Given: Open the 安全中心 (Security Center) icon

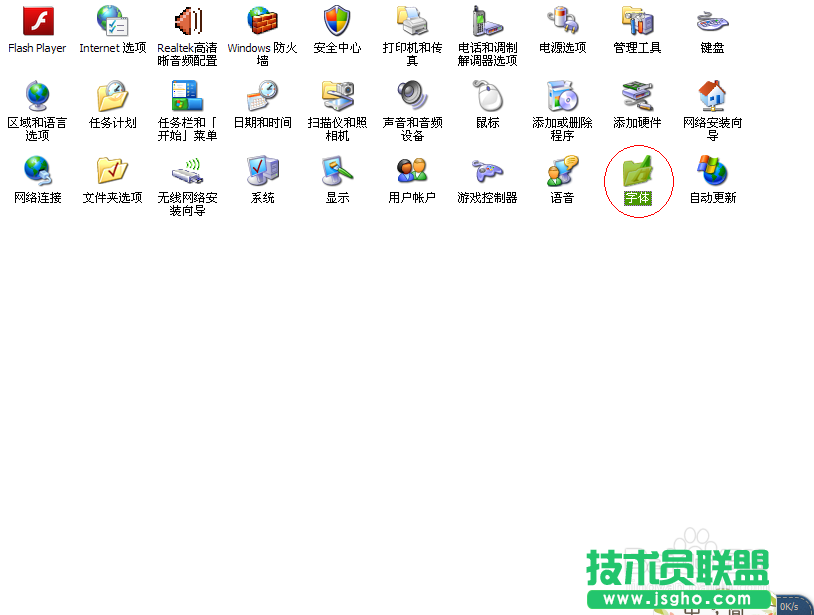Looking at the screenshot, I should [x=336, y=21].
